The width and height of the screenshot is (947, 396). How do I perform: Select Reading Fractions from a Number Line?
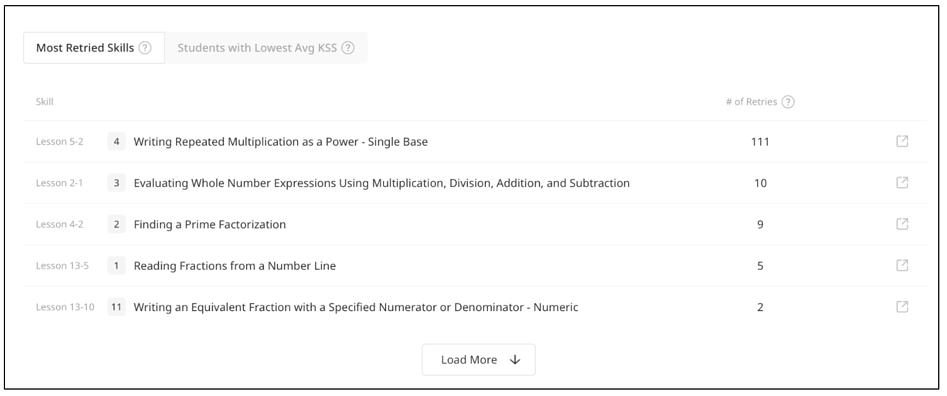(234, 266)
